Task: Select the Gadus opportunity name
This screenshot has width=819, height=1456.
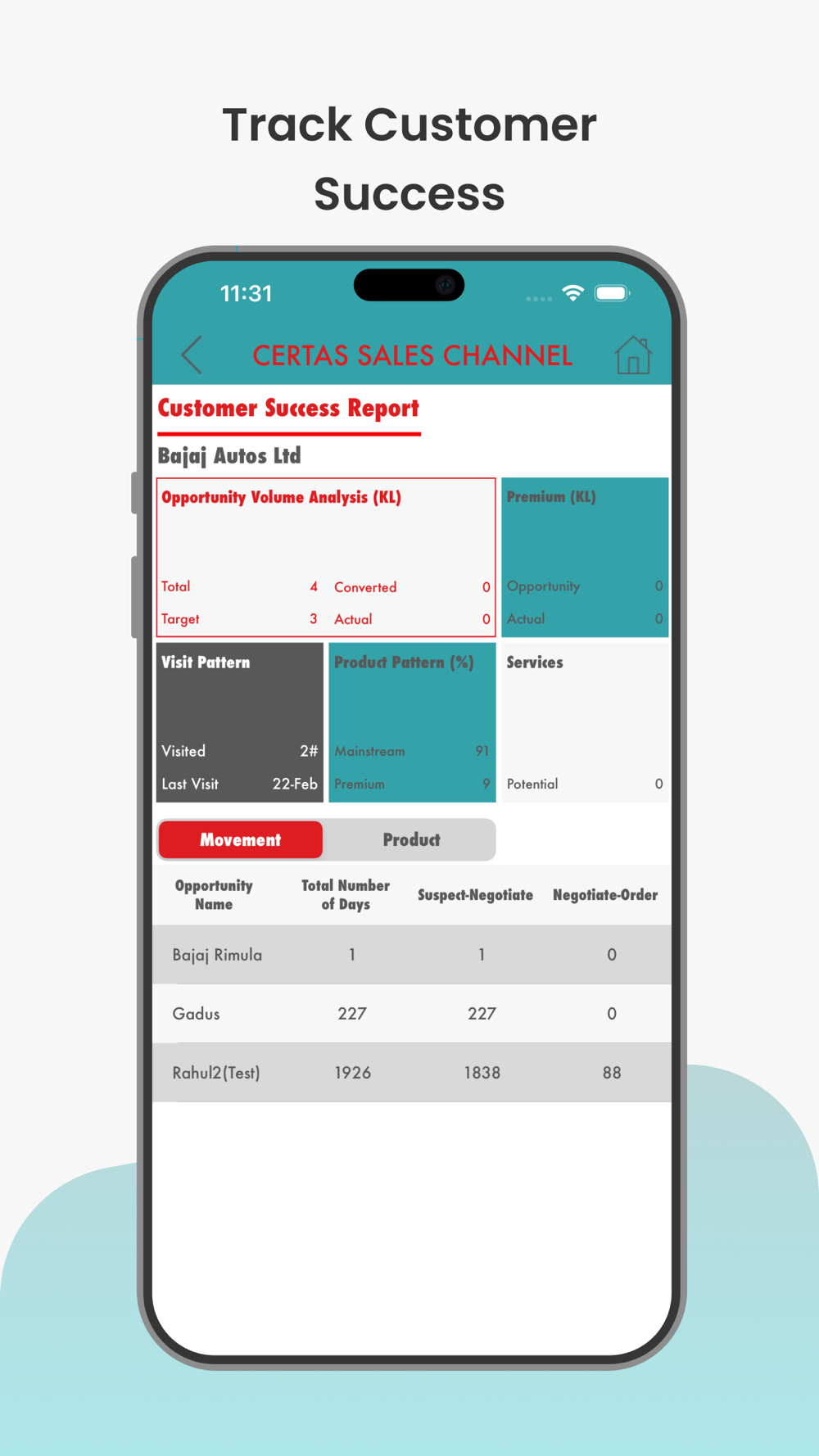Action: (196, 1014)
